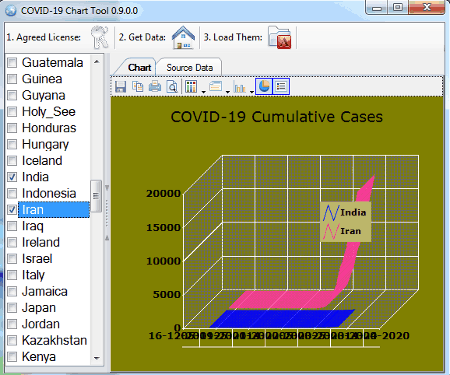Image resolution: width=450 pixels, height=375 pixels.
Task: Open the bar chart style dropdown arrow
Action: (x=252, y=92)
